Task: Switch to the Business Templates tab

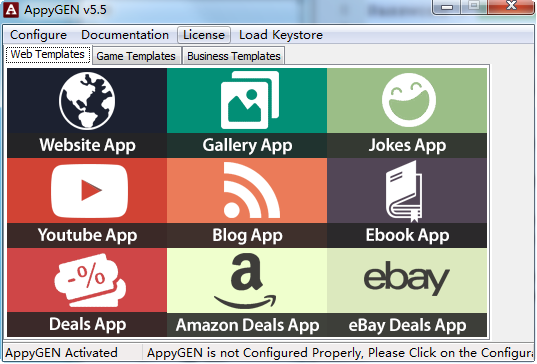Action: pyautogui.click(x=234, y=56)
